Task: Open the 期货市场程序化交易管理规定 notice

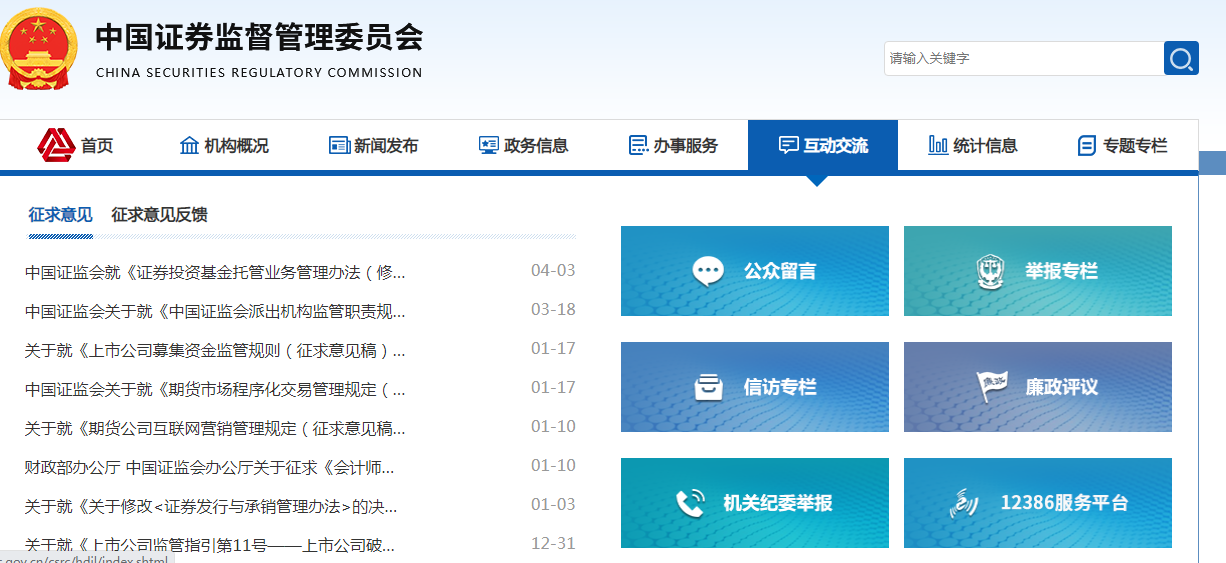Action: 215,389
